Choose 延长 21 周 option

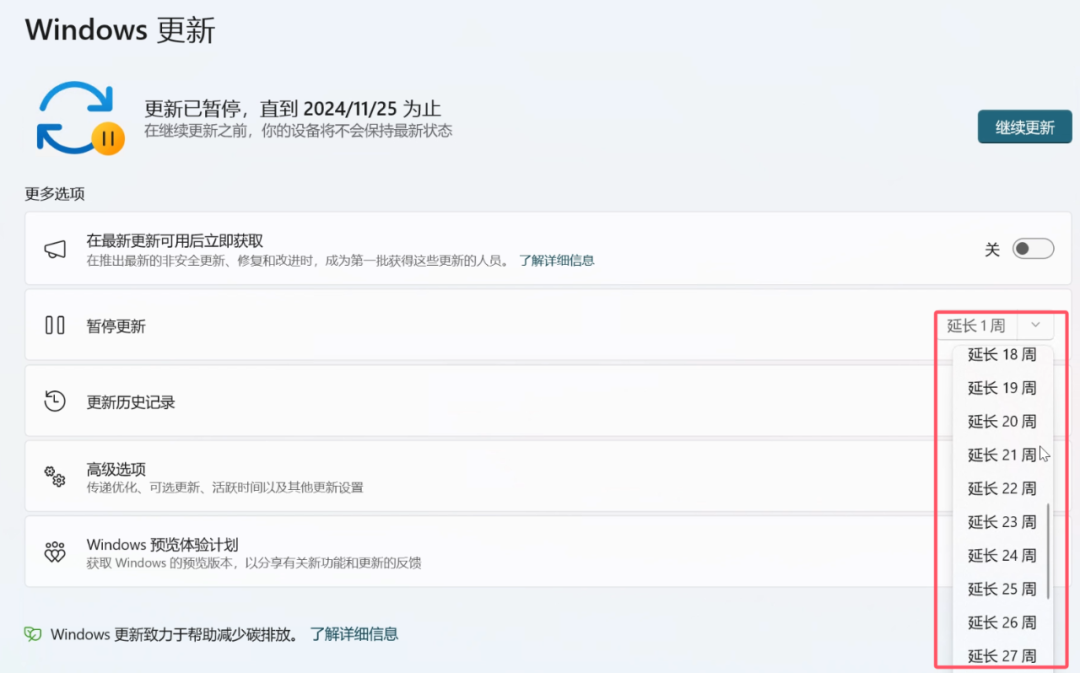pyautogui.click(x=1001, y=455)
